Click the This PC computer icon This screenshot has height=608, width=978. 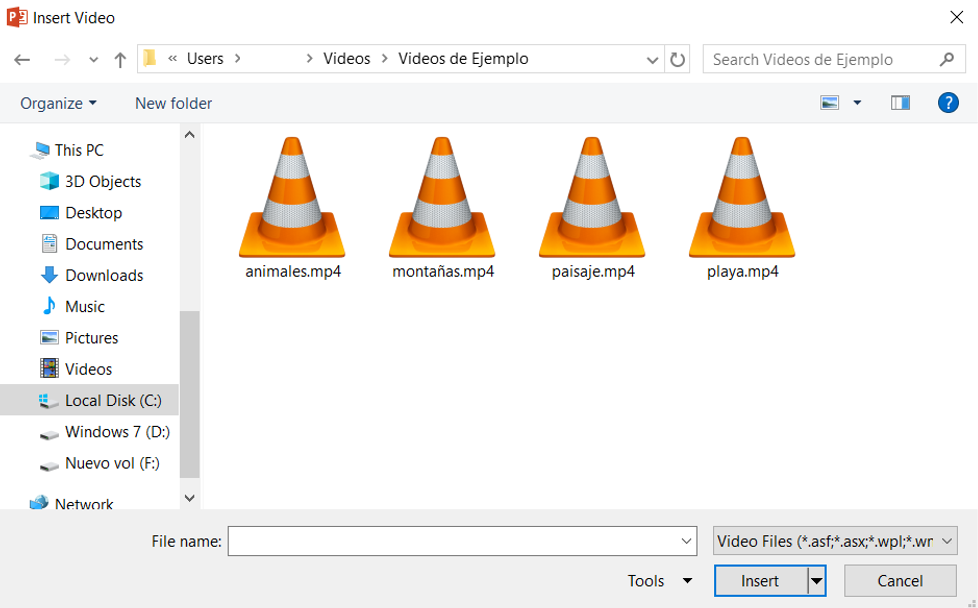(x=42, y=150)
